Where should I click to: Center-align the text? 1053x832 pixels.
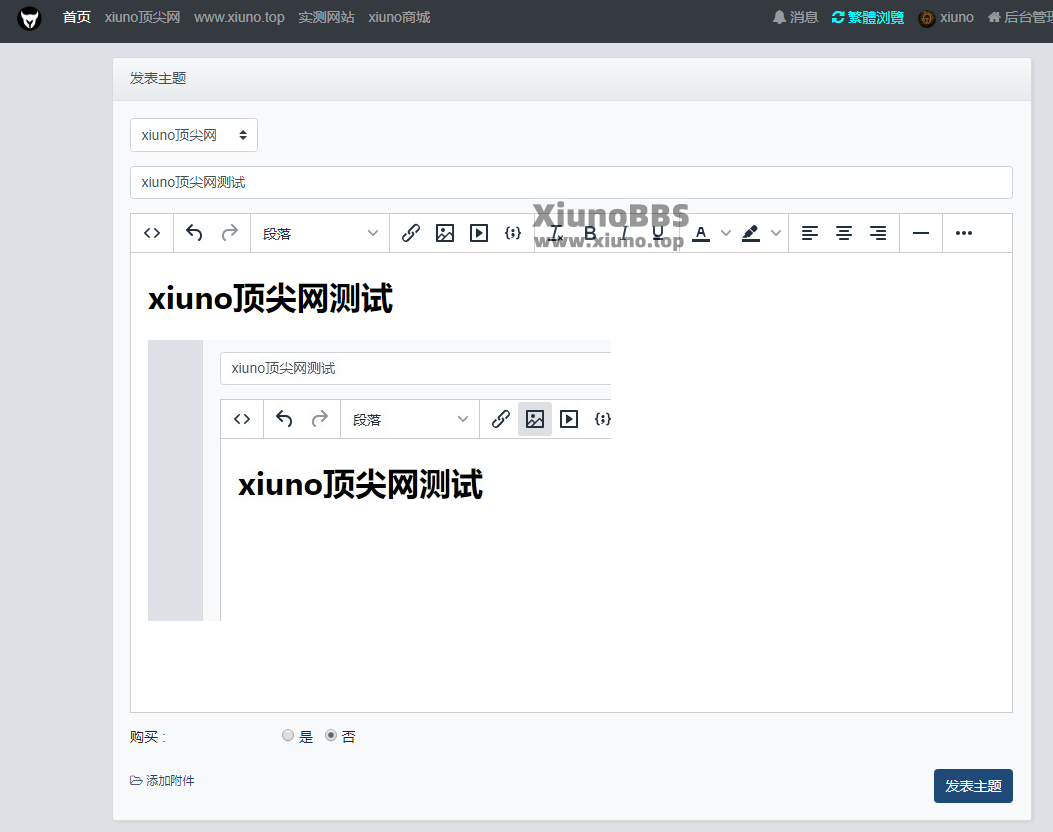pyautogui.click(x=843, y=233)
